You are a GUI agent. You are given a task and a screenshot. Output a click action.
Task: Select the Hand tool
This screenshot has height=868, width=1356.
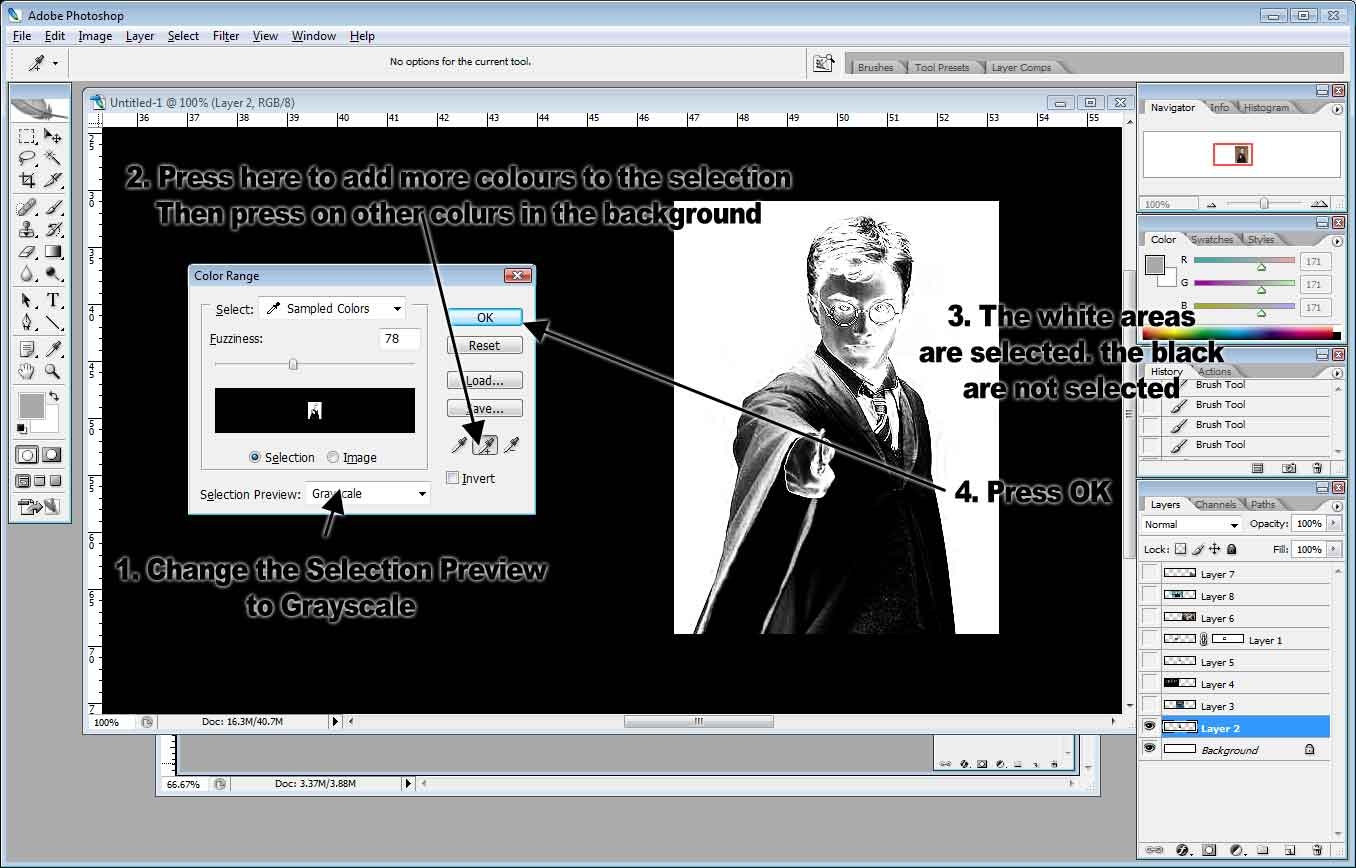28,372
